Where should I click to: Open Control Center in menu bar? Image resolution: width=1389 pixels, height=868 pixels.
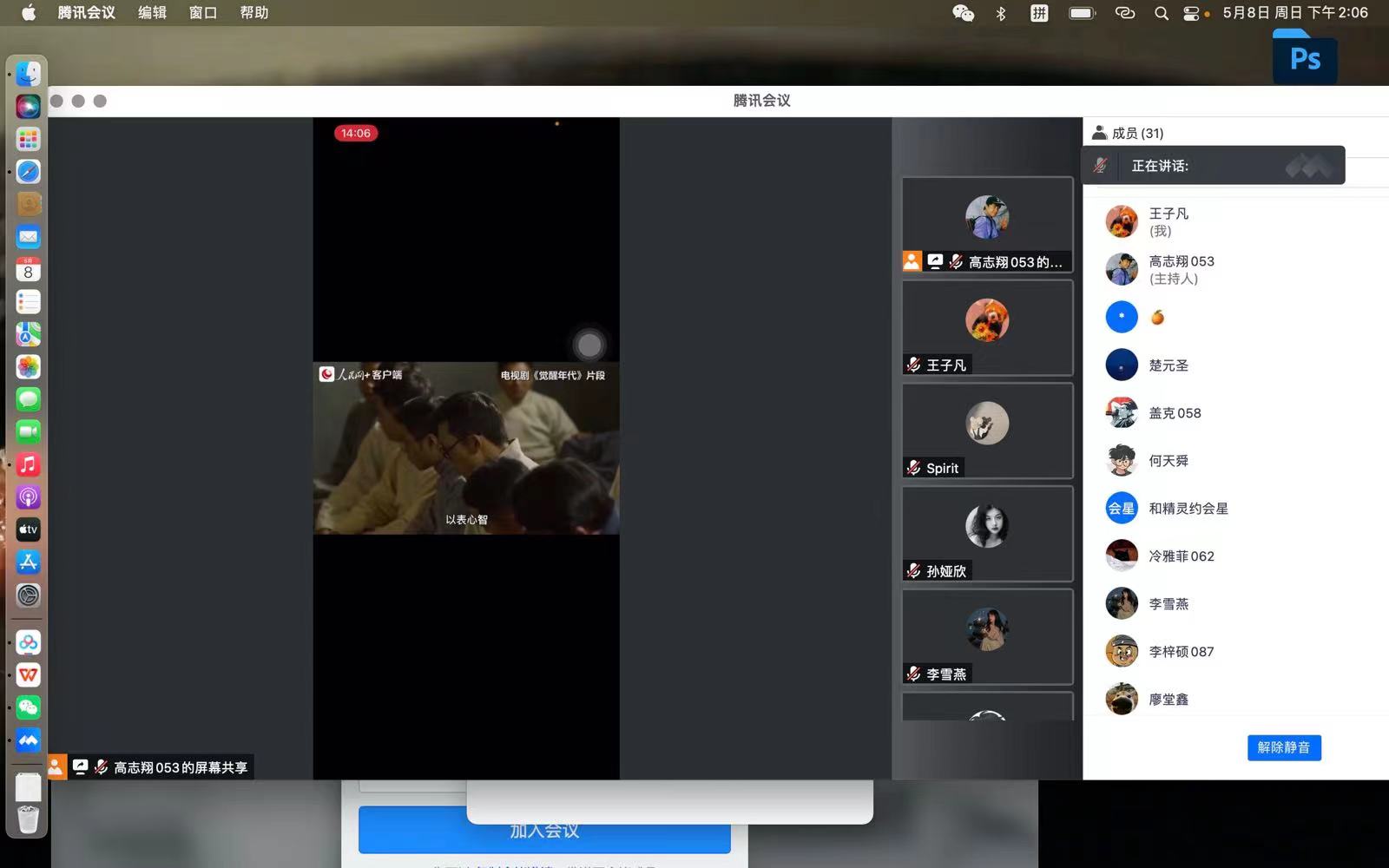1191,13
